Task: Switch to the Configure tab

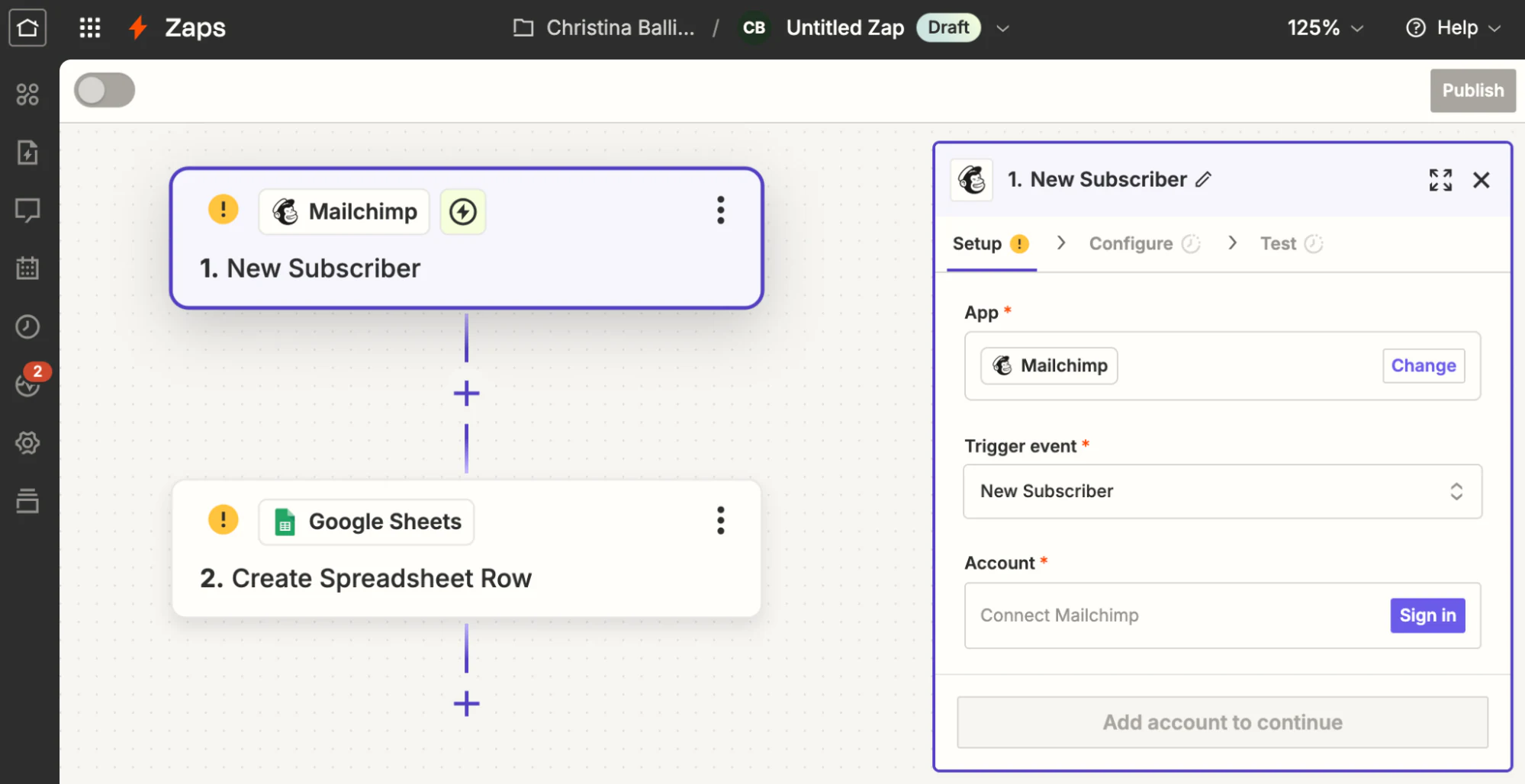Action: pos(1144,244)
